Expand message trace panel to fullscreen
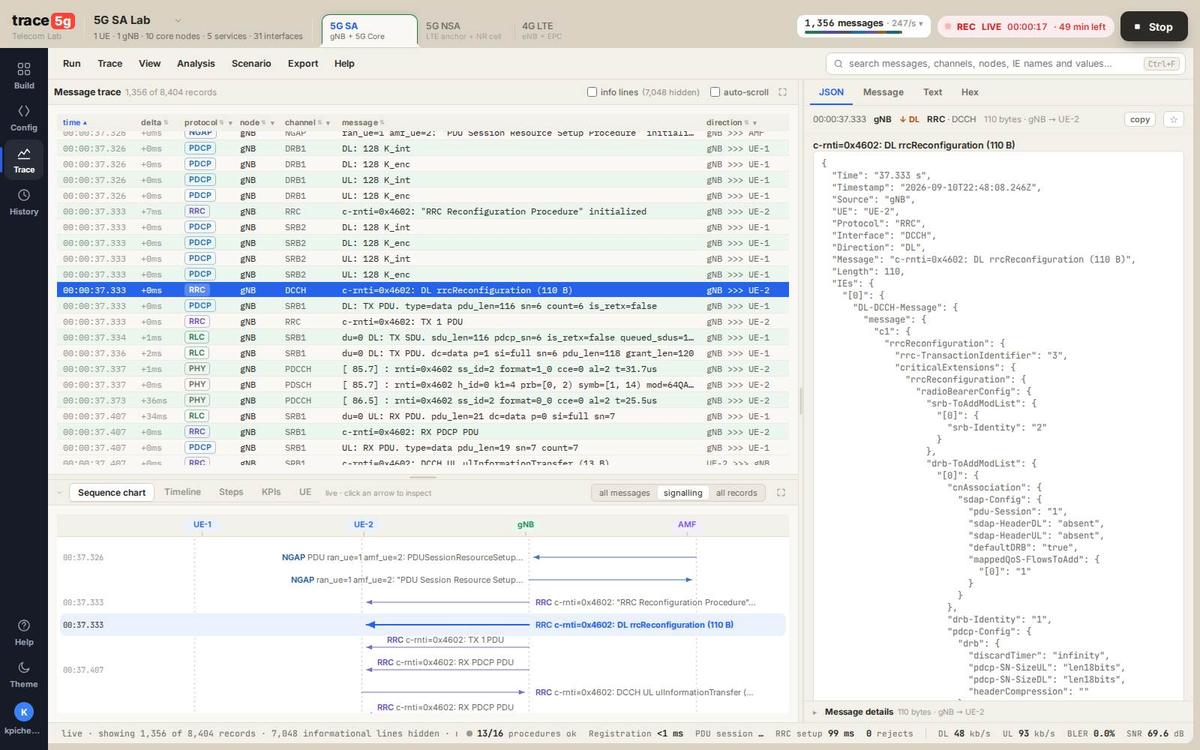Screen dimensions: 1200x750 point(782,92)
